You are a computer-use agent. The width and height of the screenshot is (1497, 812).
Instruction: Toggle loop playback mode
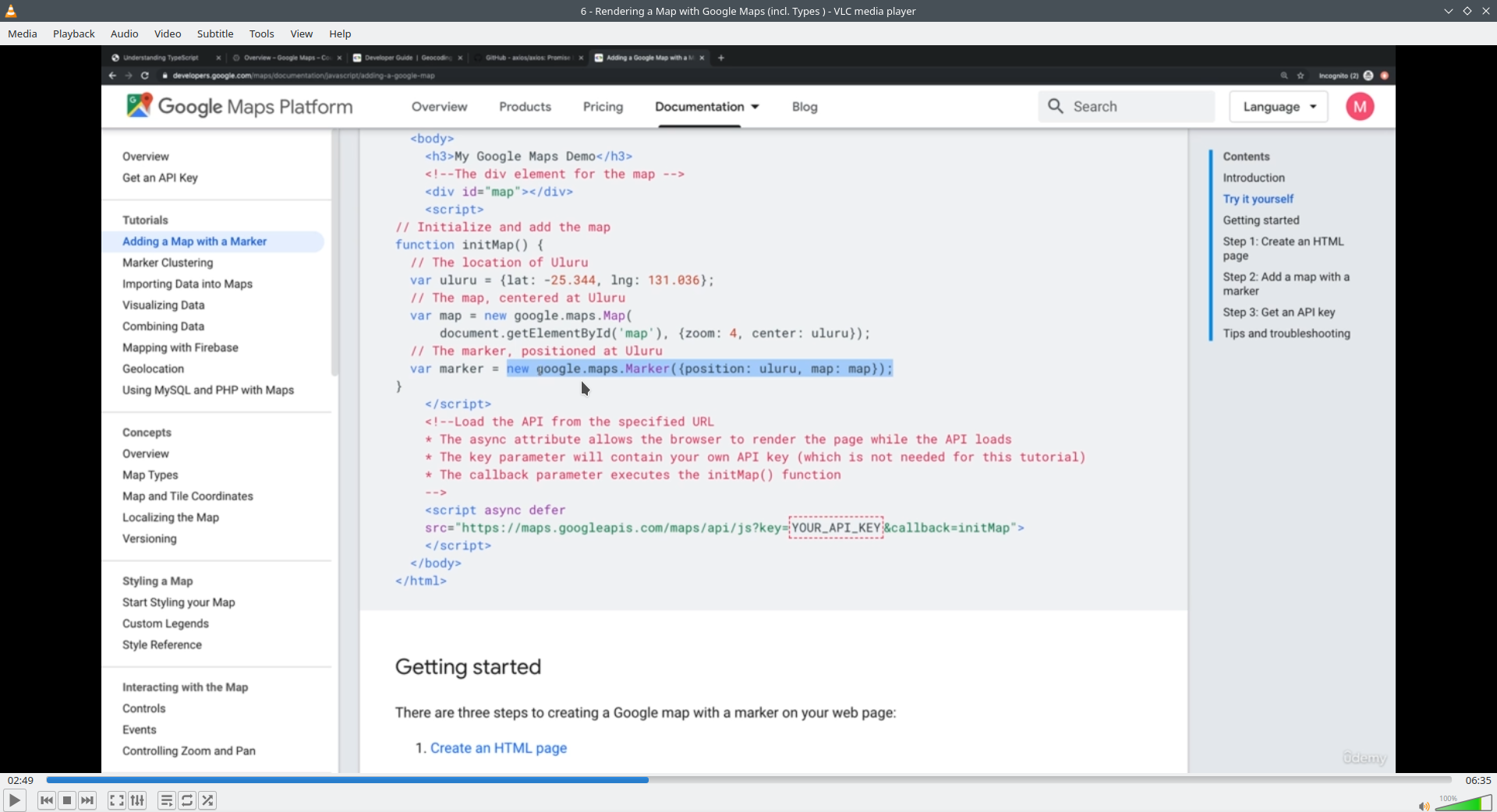(187, 800)
